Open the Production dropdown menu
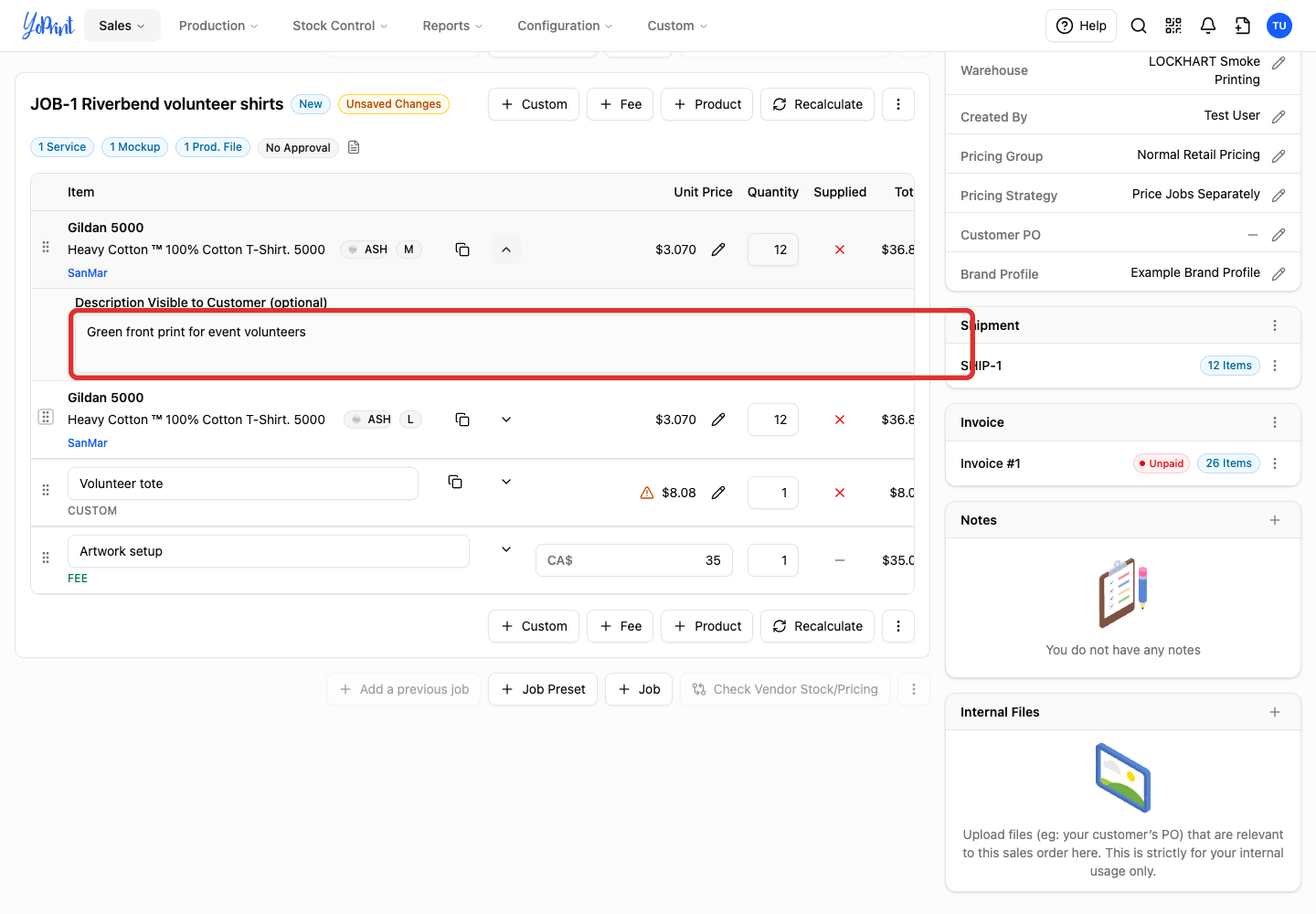Image resolution: width=1316 pixels, height=914 pixels. pyautogui.click(x=218, y=26)
